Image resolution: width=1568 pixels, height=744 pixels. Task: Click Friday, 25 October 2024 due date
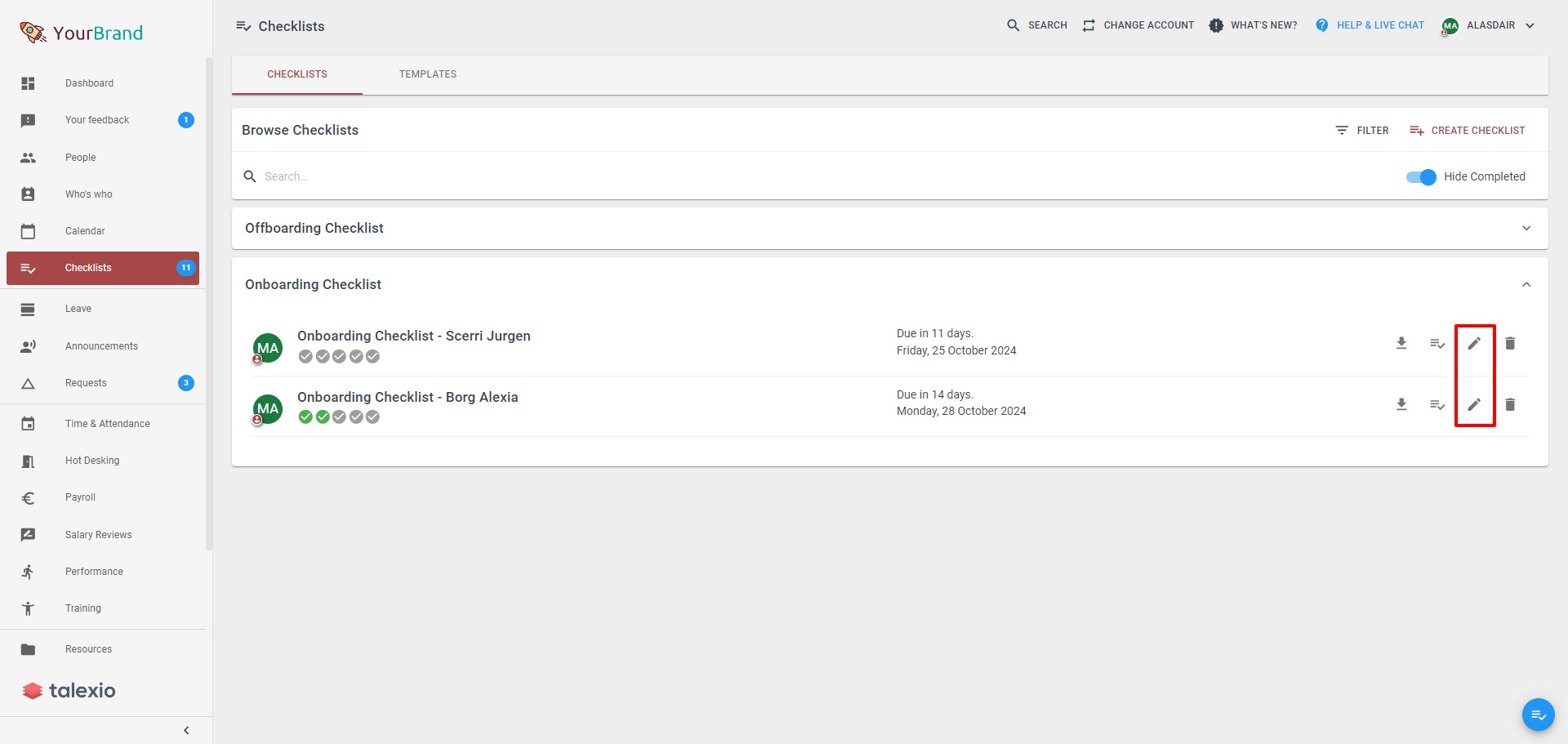(956, 350)
